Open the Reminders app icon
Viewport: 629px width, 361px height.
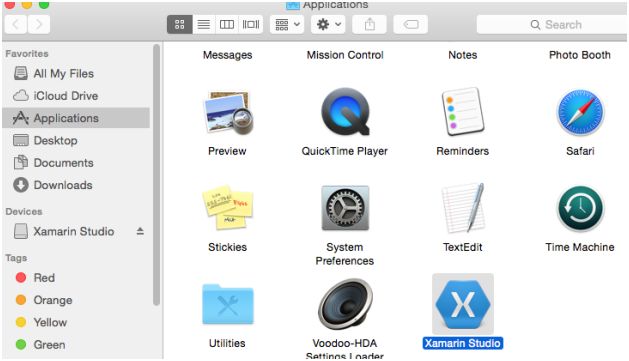pos(463,112)
